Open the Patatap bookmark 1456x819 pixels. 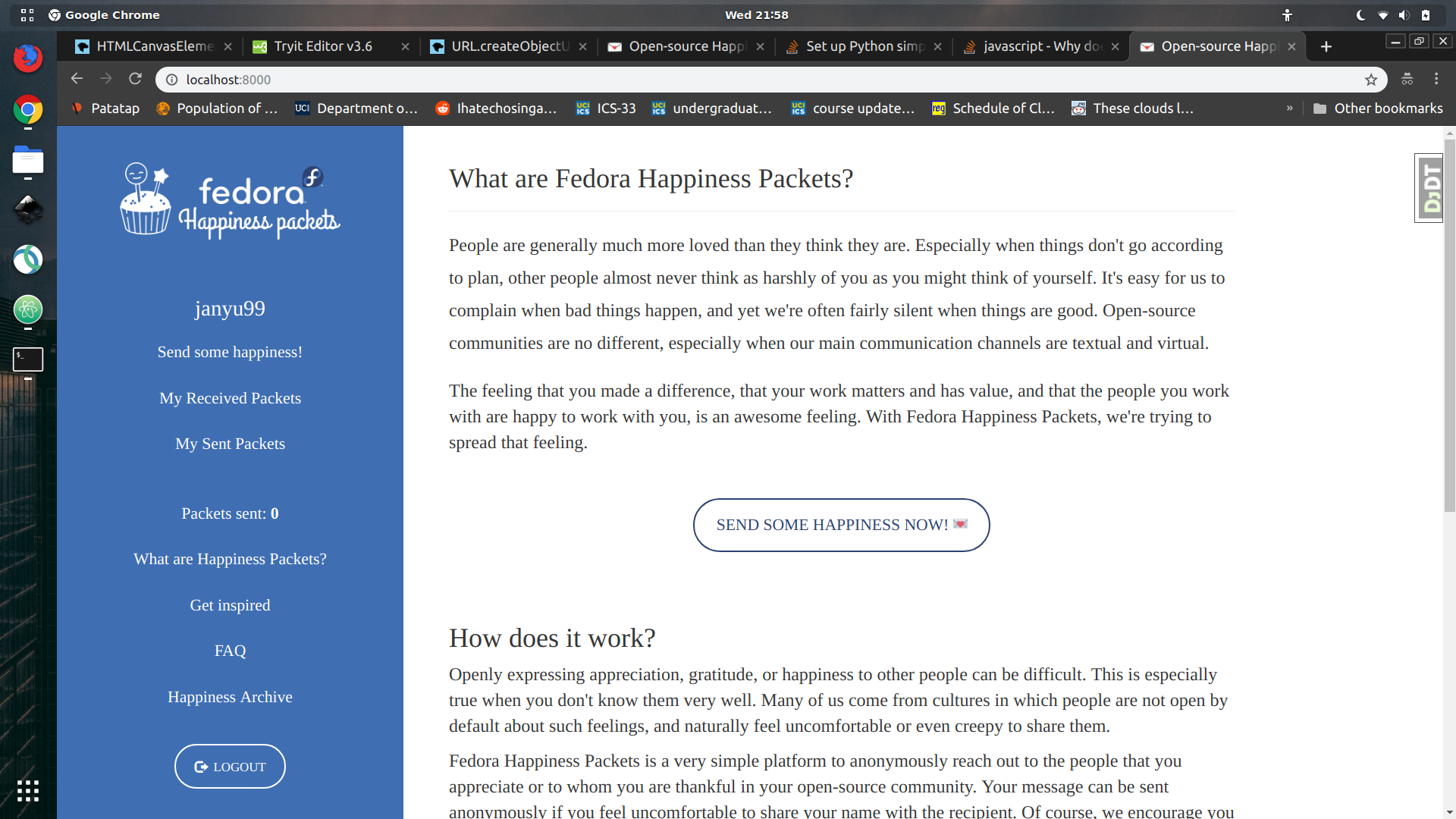105,108
